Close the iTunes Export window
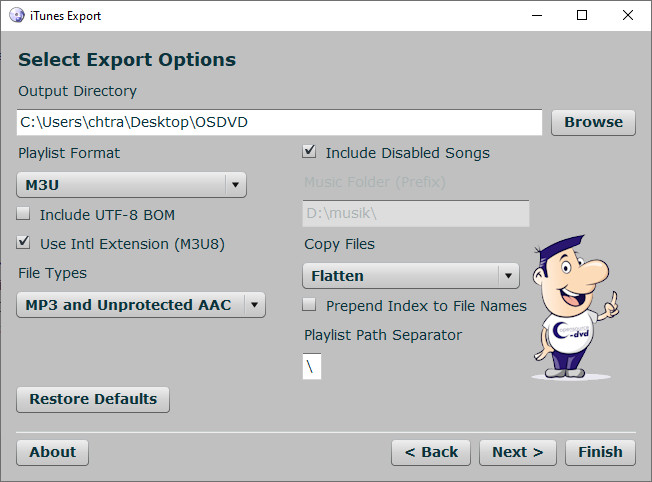 (x=625, y=16)
